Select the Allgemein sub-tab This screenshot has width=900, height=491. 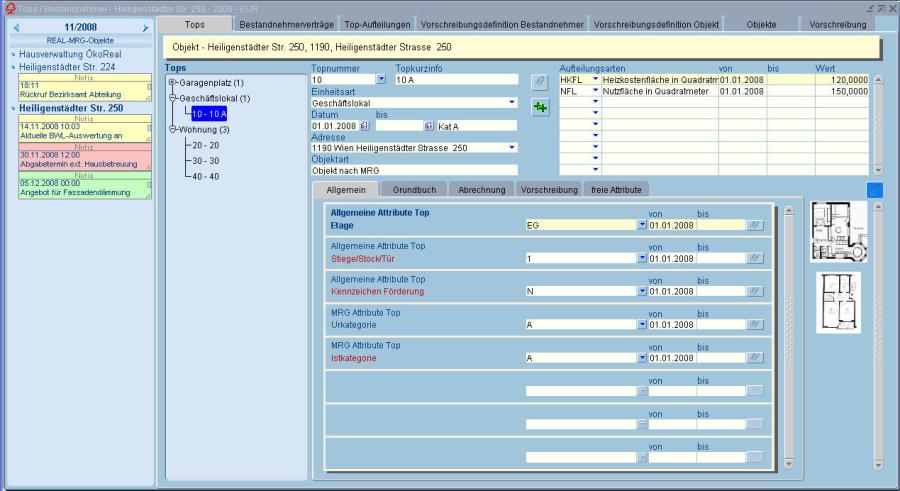pyautogui.click(x=346, y=190)
